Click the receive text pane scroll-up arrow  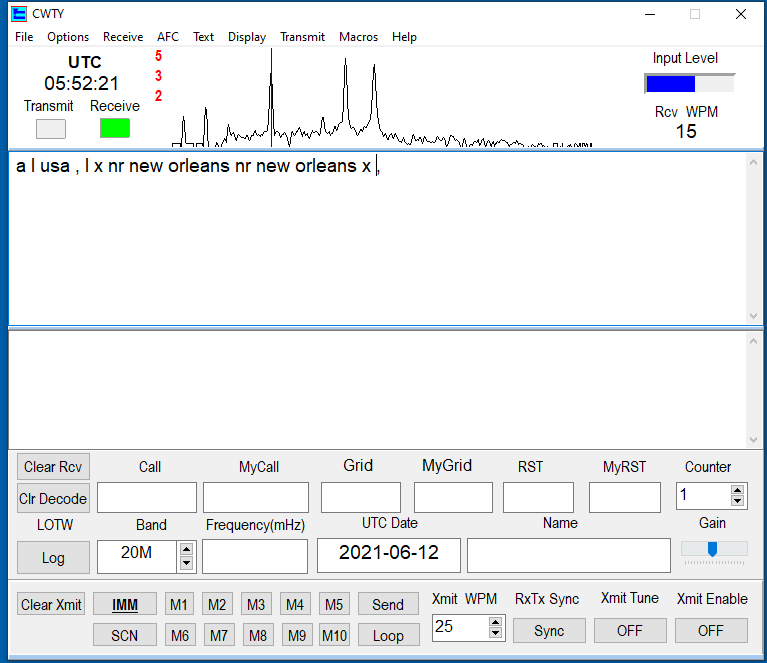click(753, 162)
